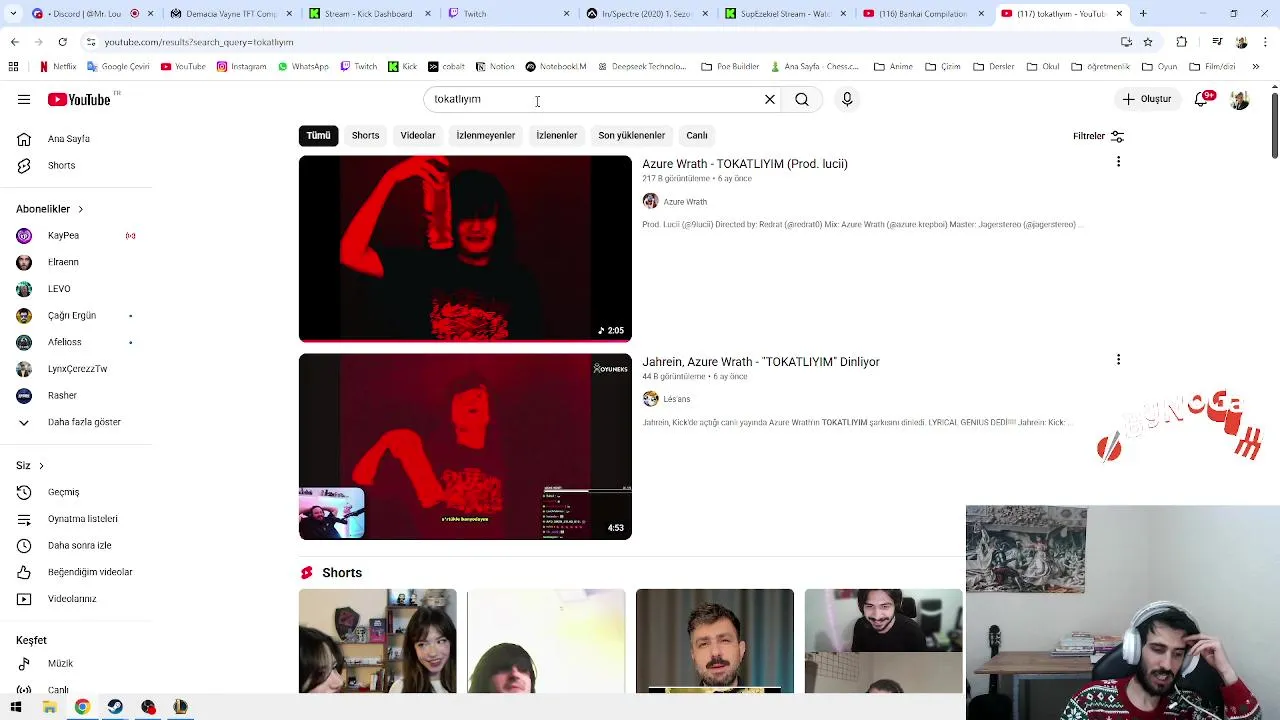Open more options for Azure Wrath video
The width and height of the screenshot is (1280, 720).
pos(1118,162)
